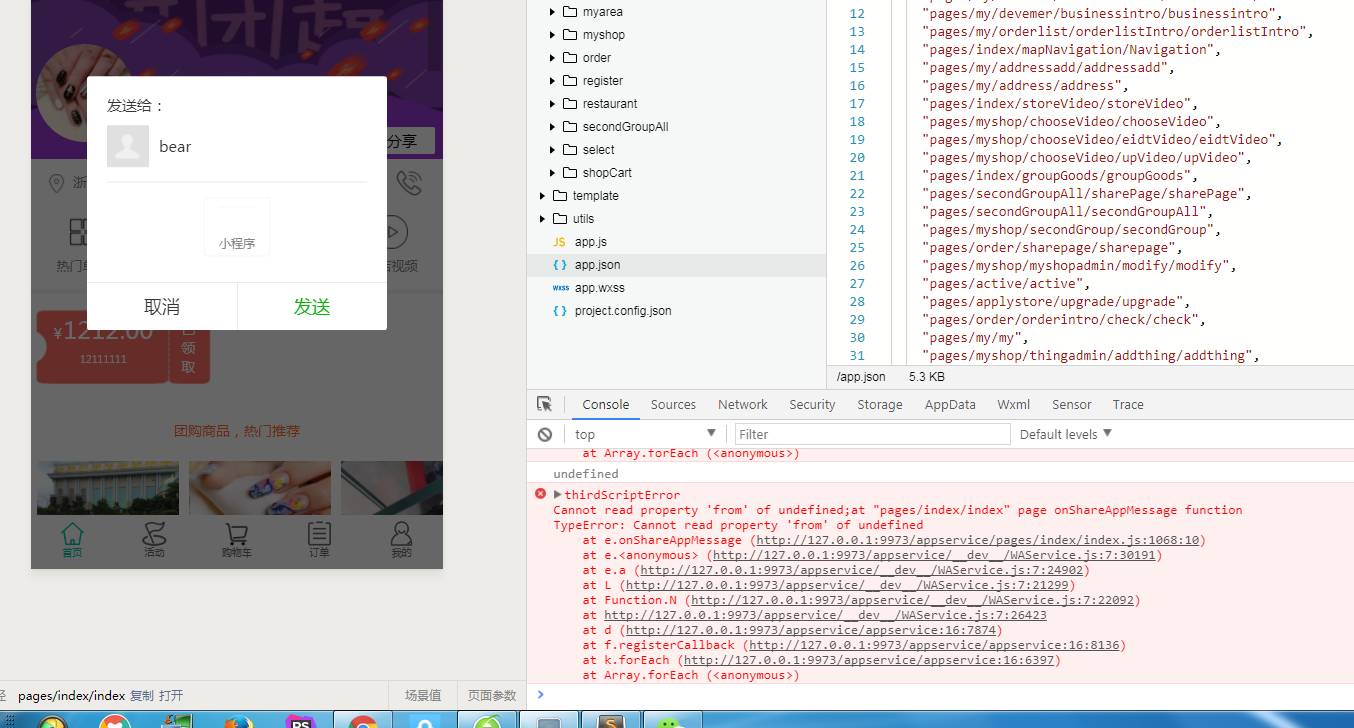Tap the phone call icon in simulator
This screenshot has height=728, width=1354.
408,182
